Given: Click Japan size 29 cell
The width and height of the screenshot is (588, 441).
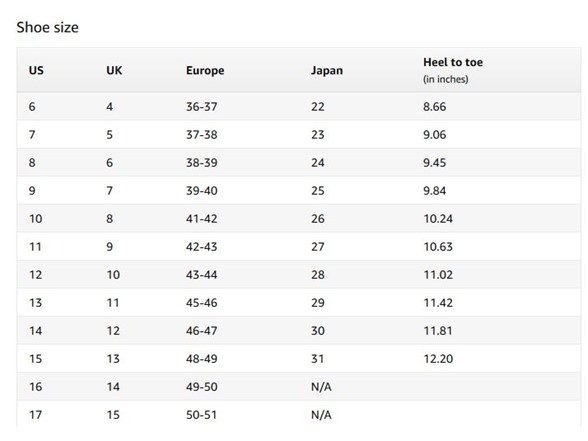Looking at the screenshot, I should click(318, 303).
